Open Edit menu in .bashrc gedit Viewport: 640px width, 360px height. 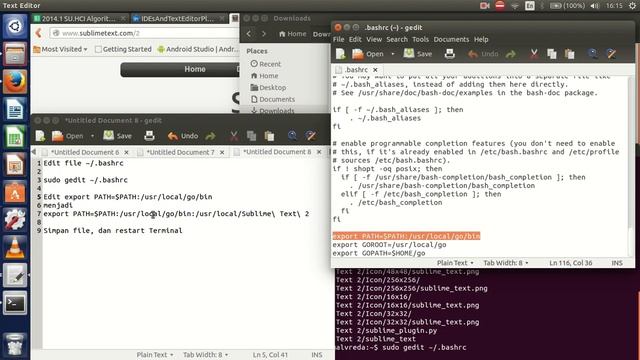point(355,40)
